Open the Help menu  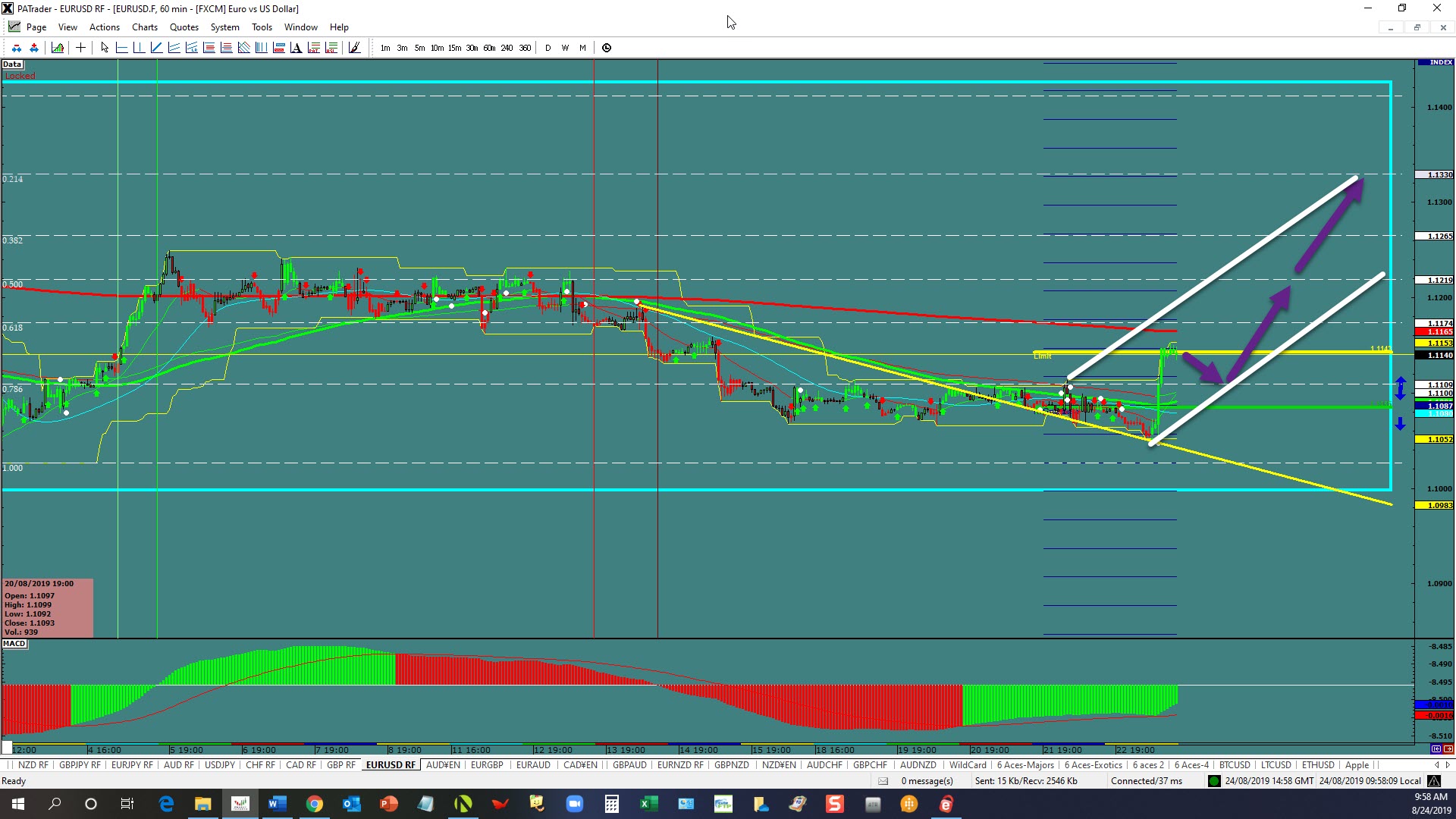[339, 27]
